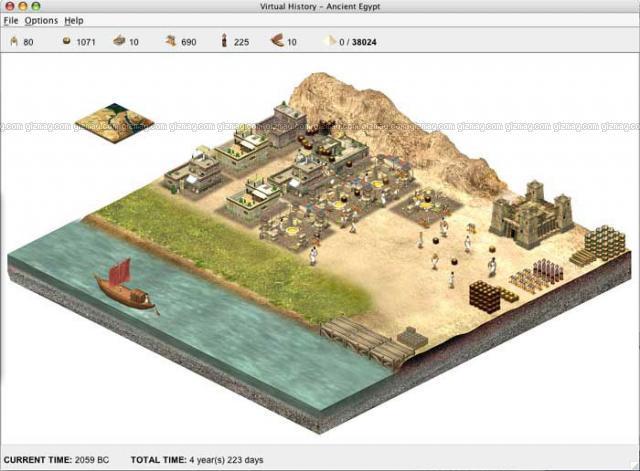Open the Options menu
640x471 pixels.
pos(41,20)
